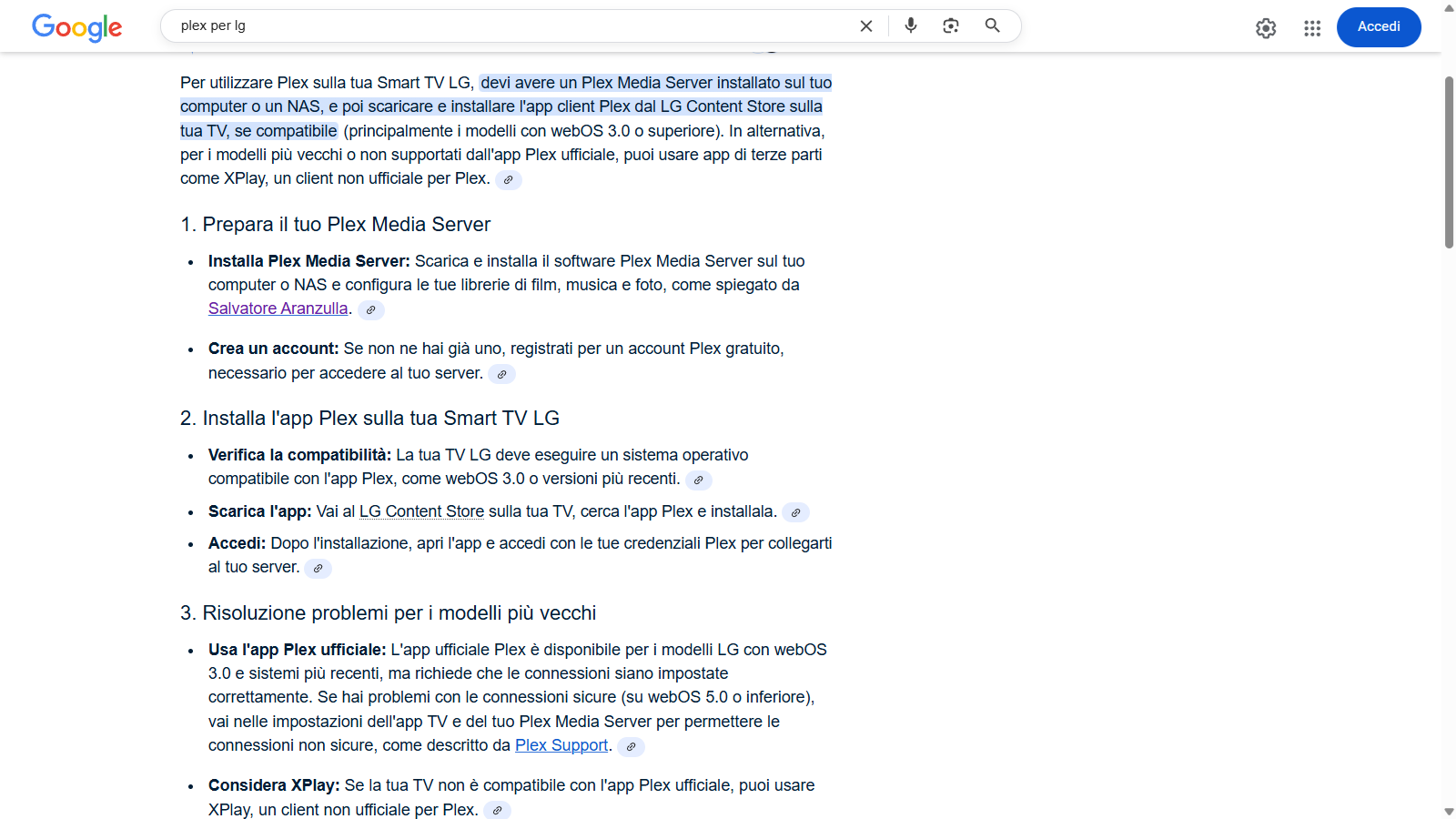Viewport: 1456px width, 819px height.
Task: Click the scrollbar down arrow
Action: (1449, 811)
